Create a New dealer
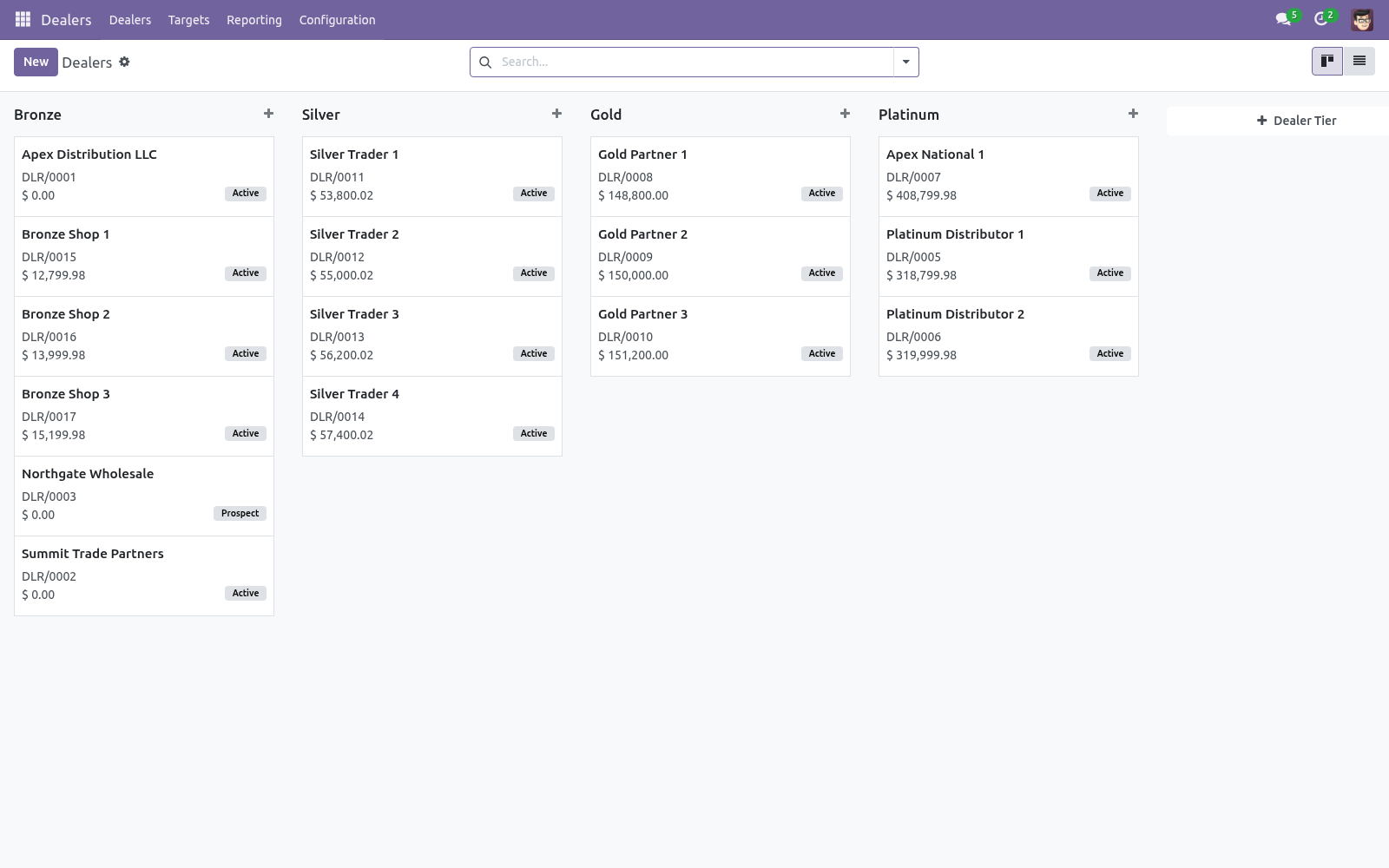Image resolution: width=1389 pixels, height=868 pixels. click(x=36, y=62)
